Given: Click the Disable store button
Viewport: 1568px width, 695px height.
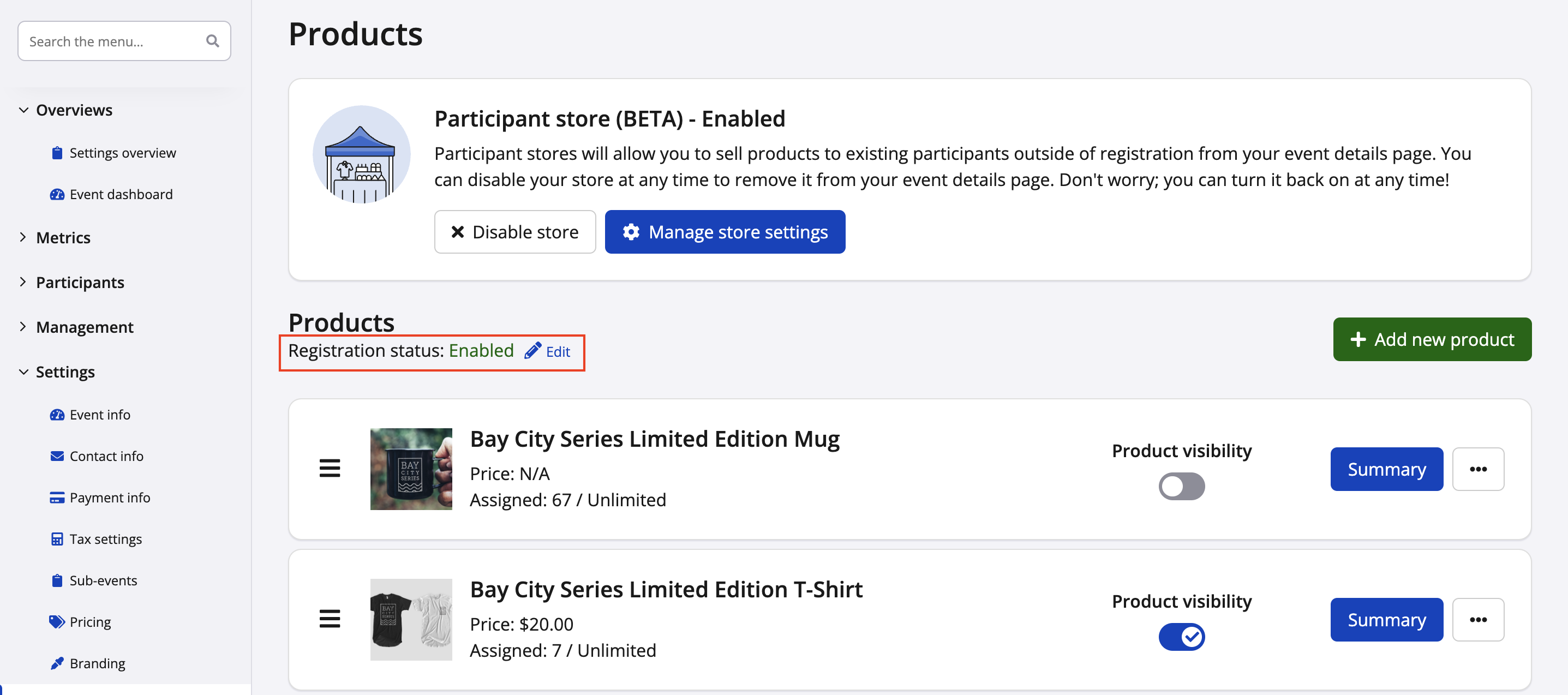Looking at the screenshot, I should pos(514,232).
